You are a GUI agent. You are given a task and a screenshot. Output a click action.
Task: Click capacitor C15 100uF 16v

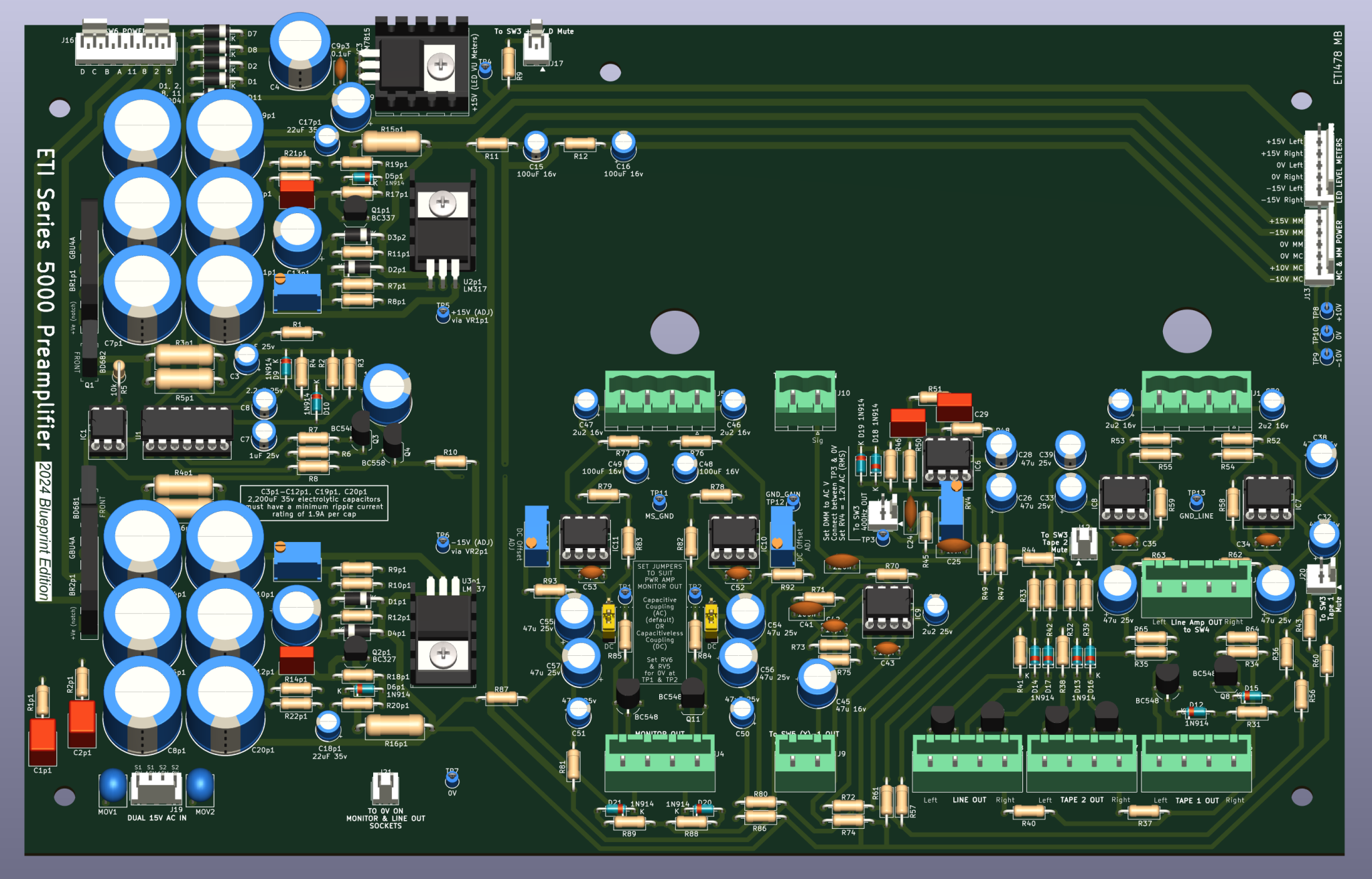536,145
